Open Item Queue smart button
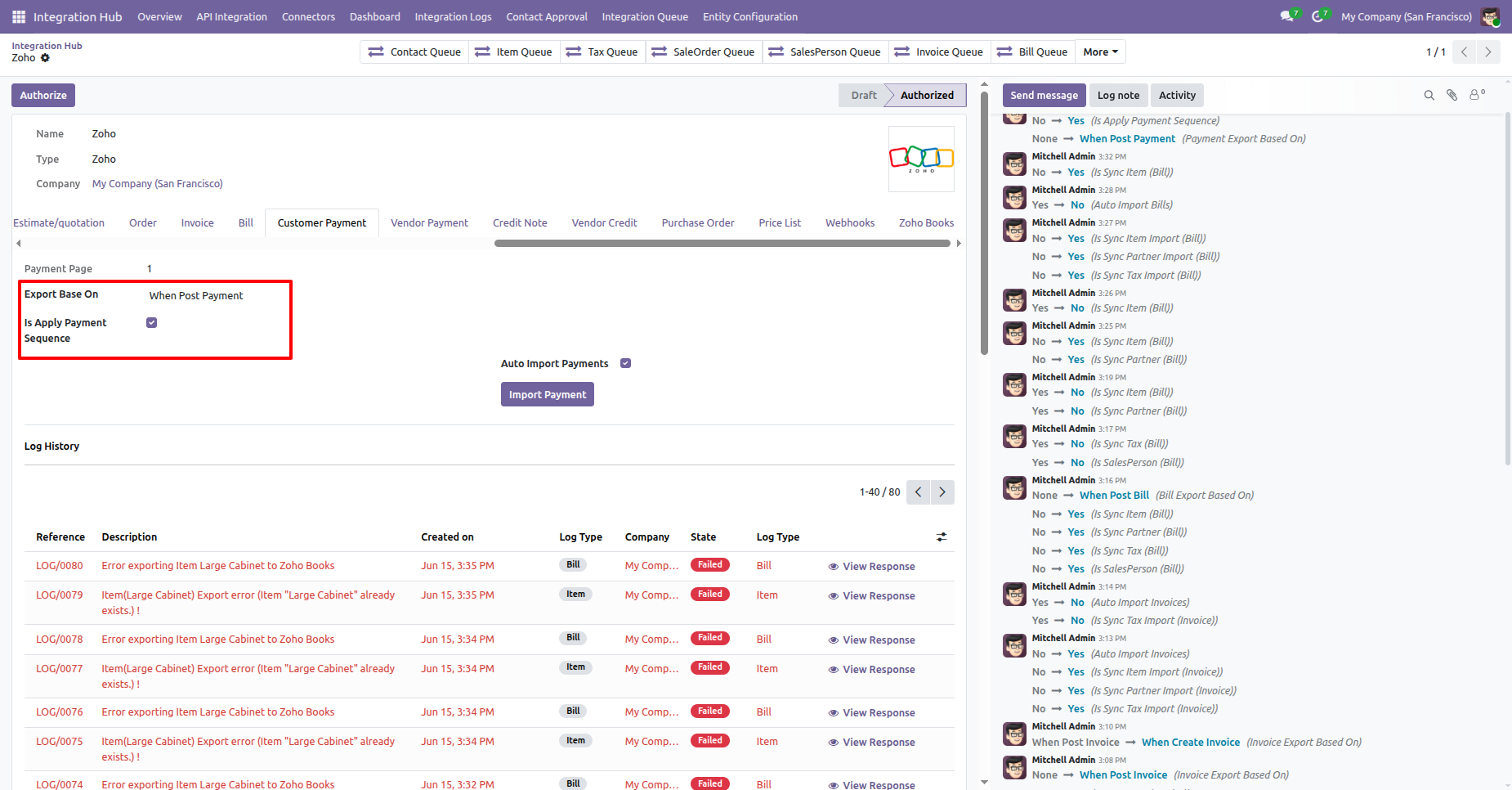 pos(514,52)
